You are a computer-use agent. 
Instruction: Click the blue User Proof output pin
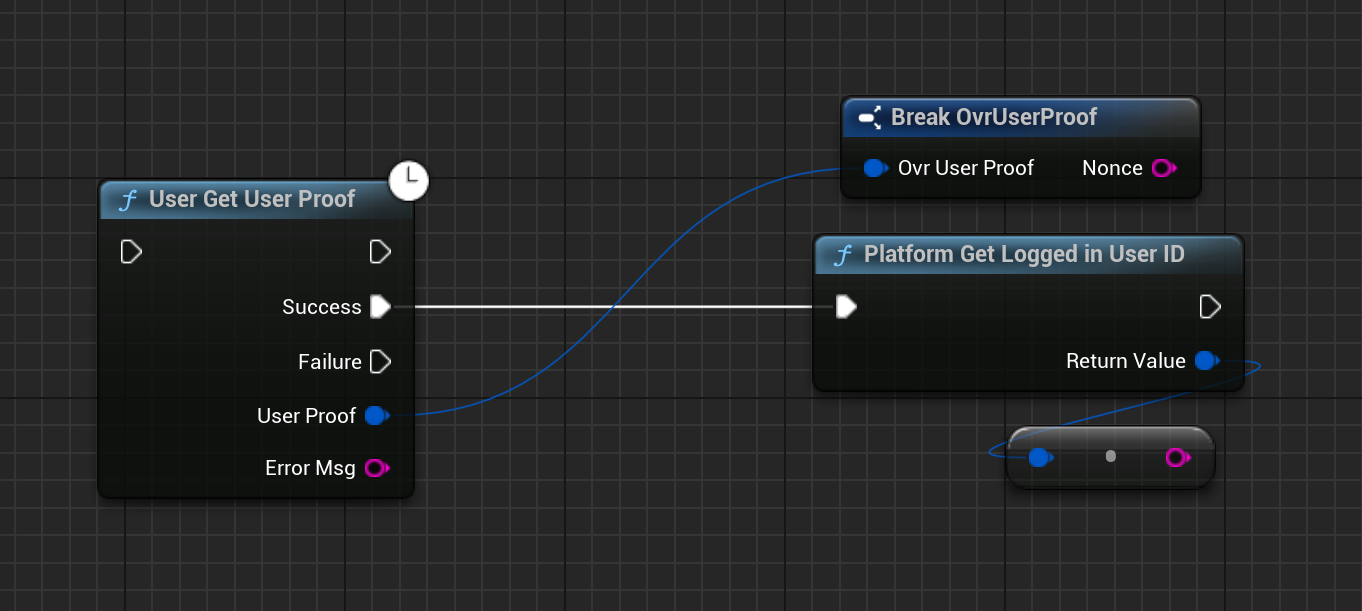(376, 416)
